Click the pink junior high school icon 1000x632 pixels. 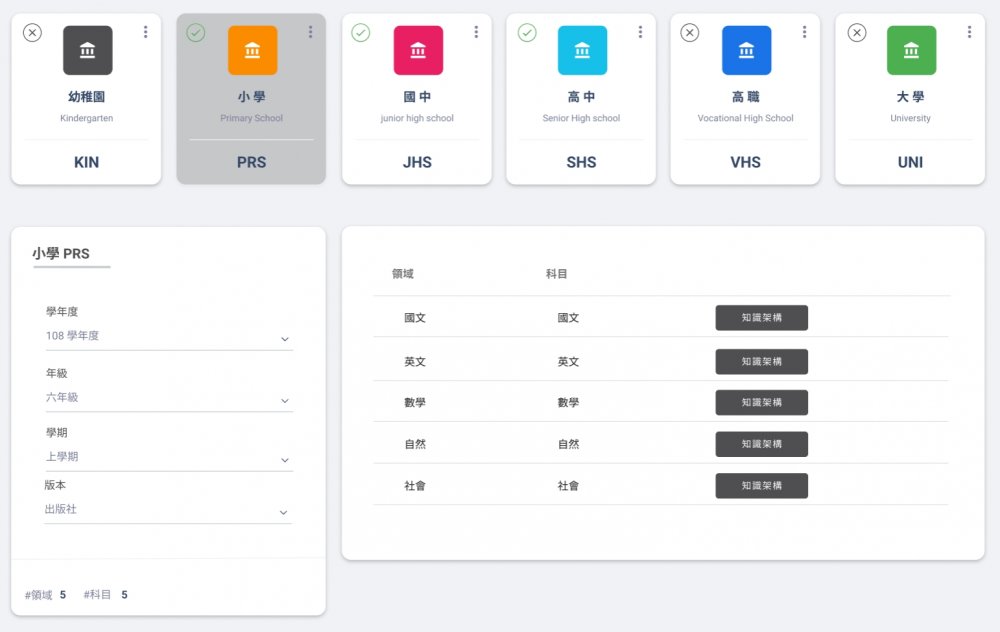(x=417, y=50)
